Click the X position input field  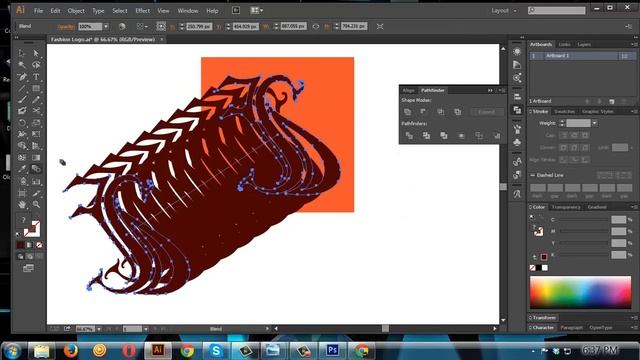tap(199, 27)
